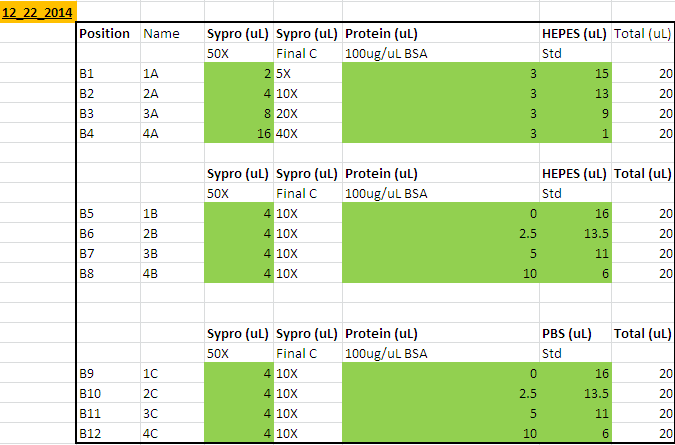675x445 pixels.
Task: Click the 1A sample name cell
Action: 171,73
